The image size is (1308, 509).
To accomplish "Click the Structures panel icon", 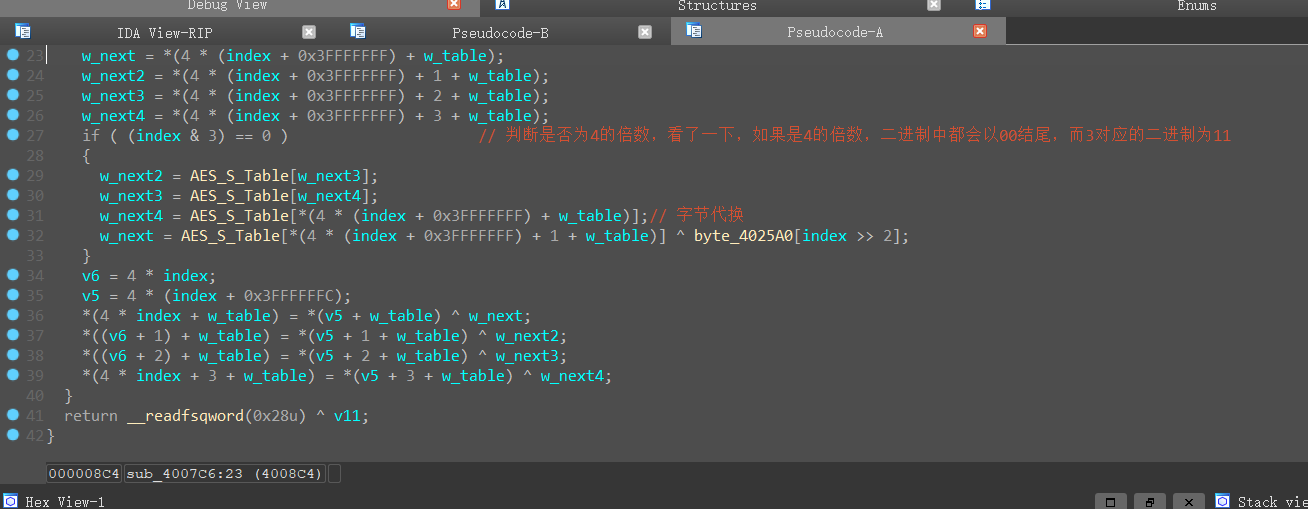I will point(503,5).
